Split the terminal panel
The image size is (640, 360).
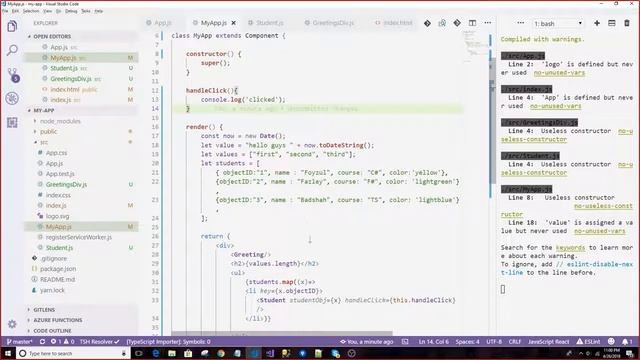point(612,23)
